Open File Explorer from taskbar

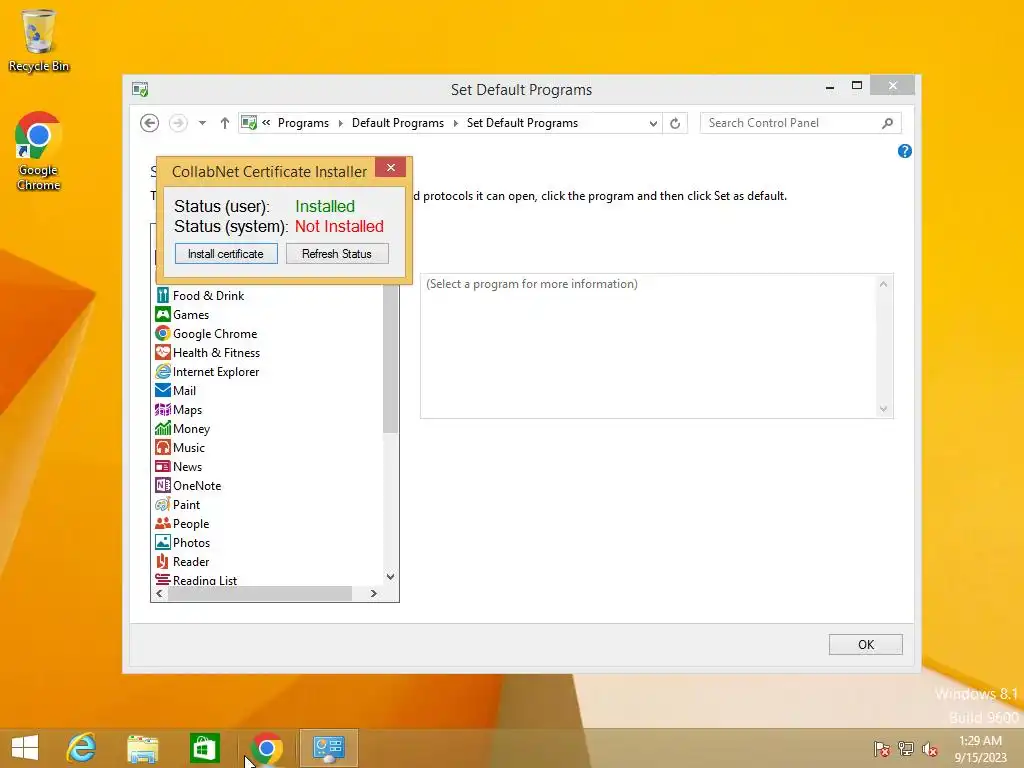(x=143, y=748)
